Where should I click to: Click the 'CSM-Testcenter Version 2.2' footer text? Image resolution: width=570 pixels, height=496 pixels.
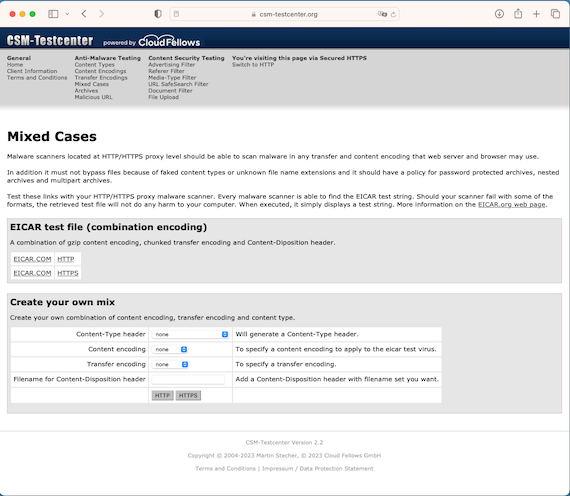[x=284, y=443]
